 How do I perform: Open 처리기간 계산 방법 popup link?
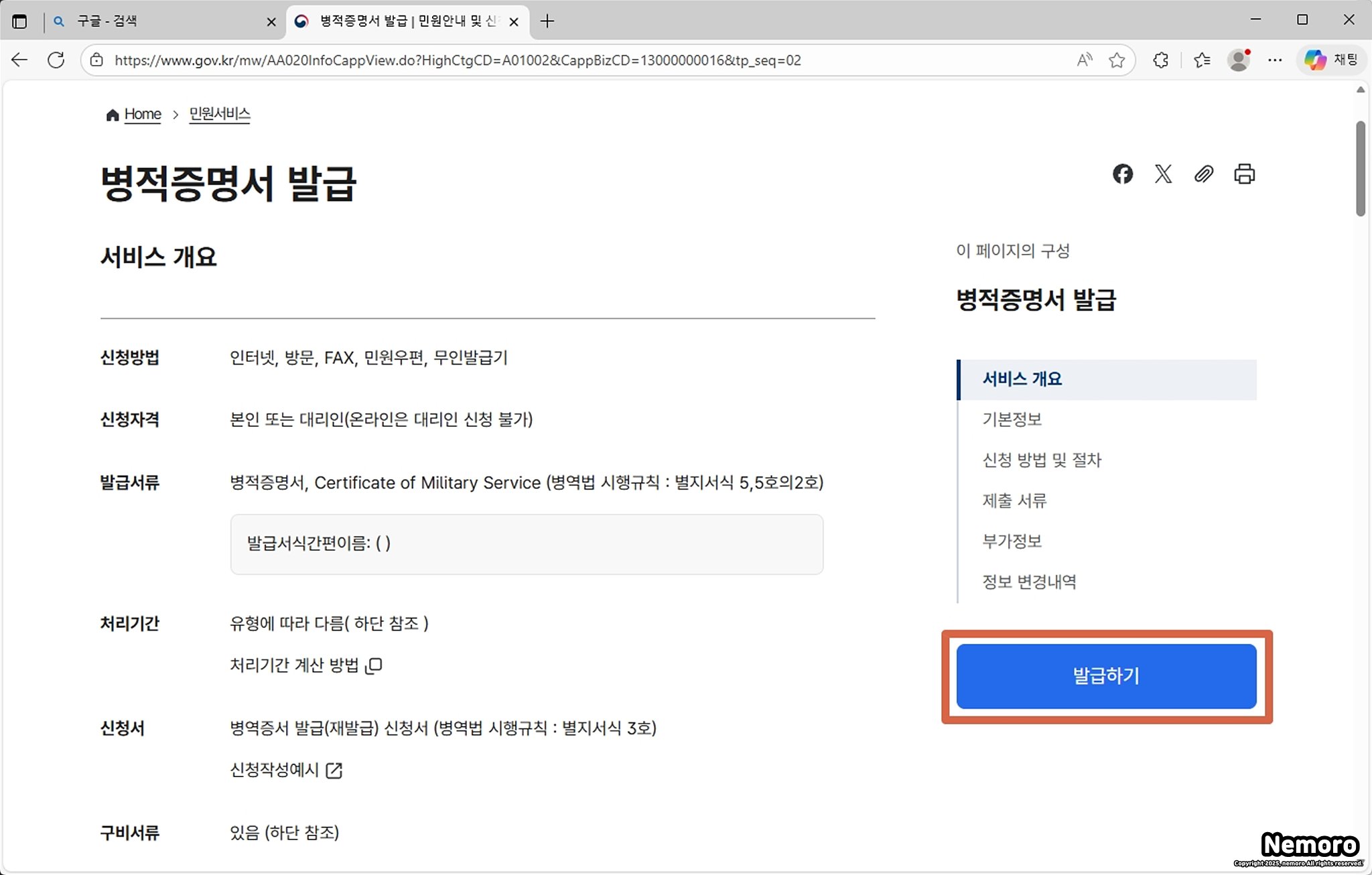pos(305,665)
